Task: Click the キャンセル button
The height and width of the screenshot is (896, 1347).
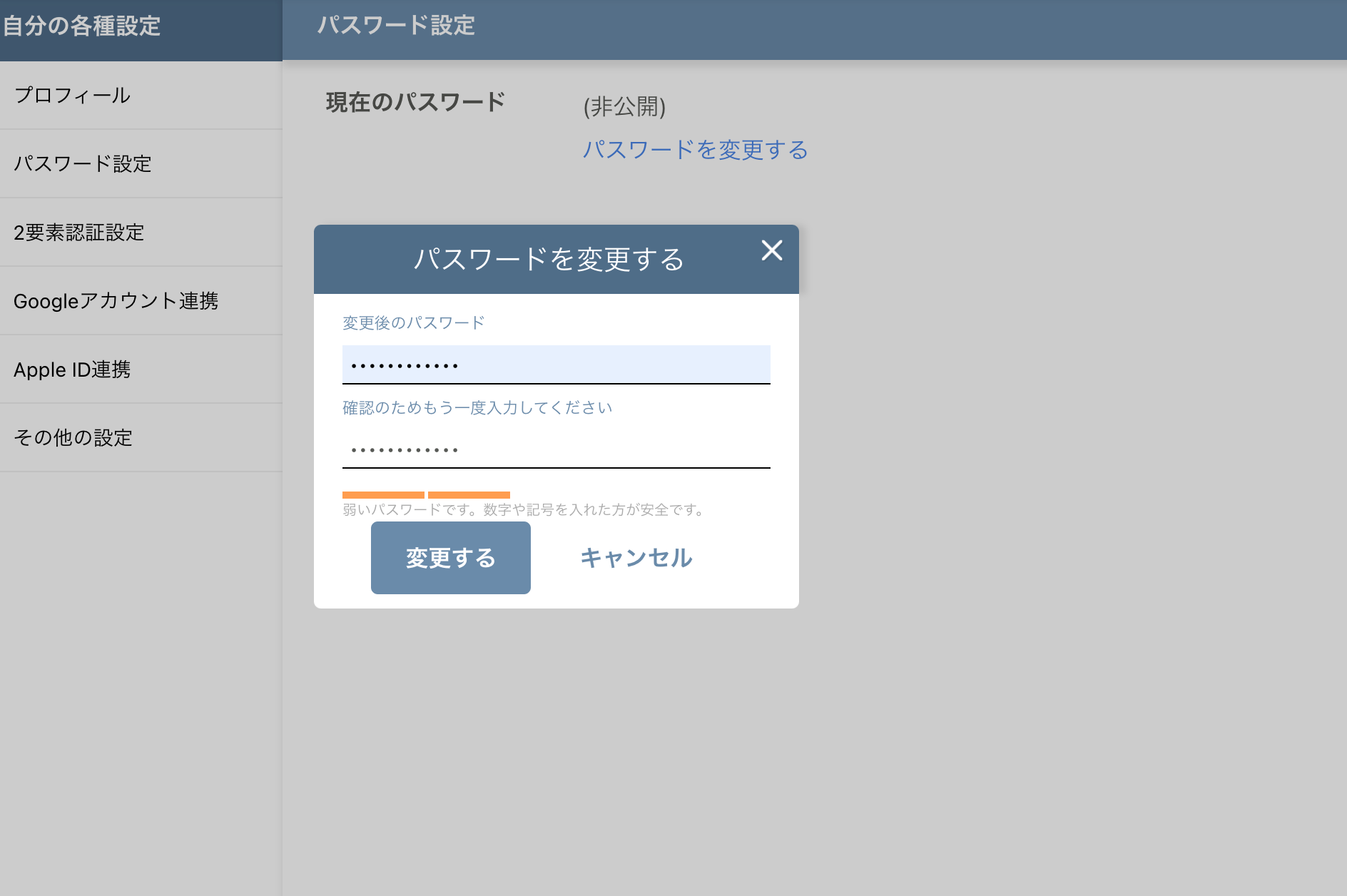Action: (x=635, y=559)
